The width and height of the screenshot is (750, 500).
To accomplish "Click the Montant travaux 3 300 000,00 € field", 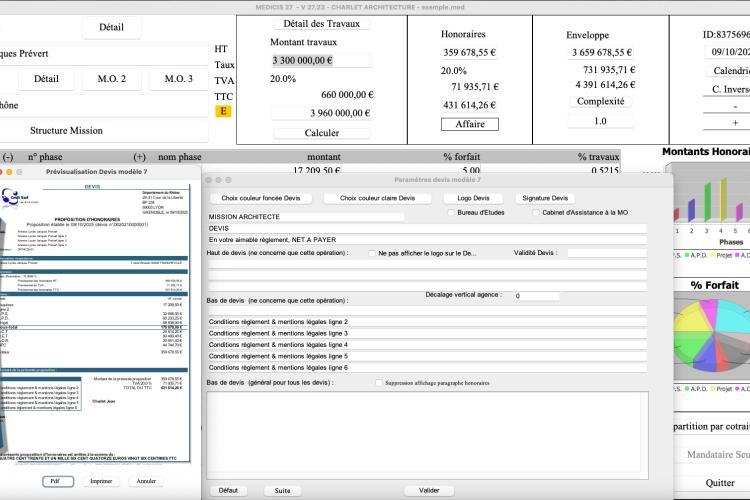I will (320, 61).
